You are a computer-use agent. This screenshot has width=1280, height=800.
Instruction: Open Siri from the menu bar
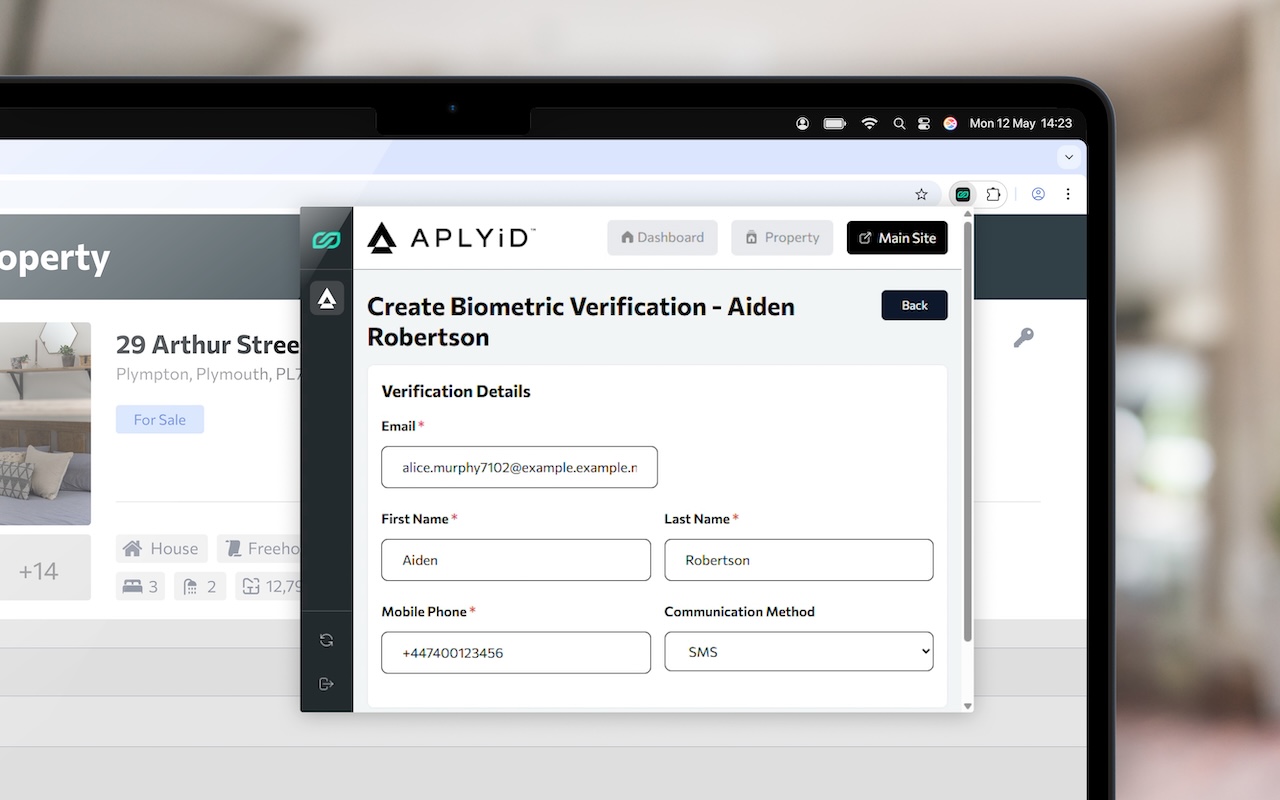950,123
